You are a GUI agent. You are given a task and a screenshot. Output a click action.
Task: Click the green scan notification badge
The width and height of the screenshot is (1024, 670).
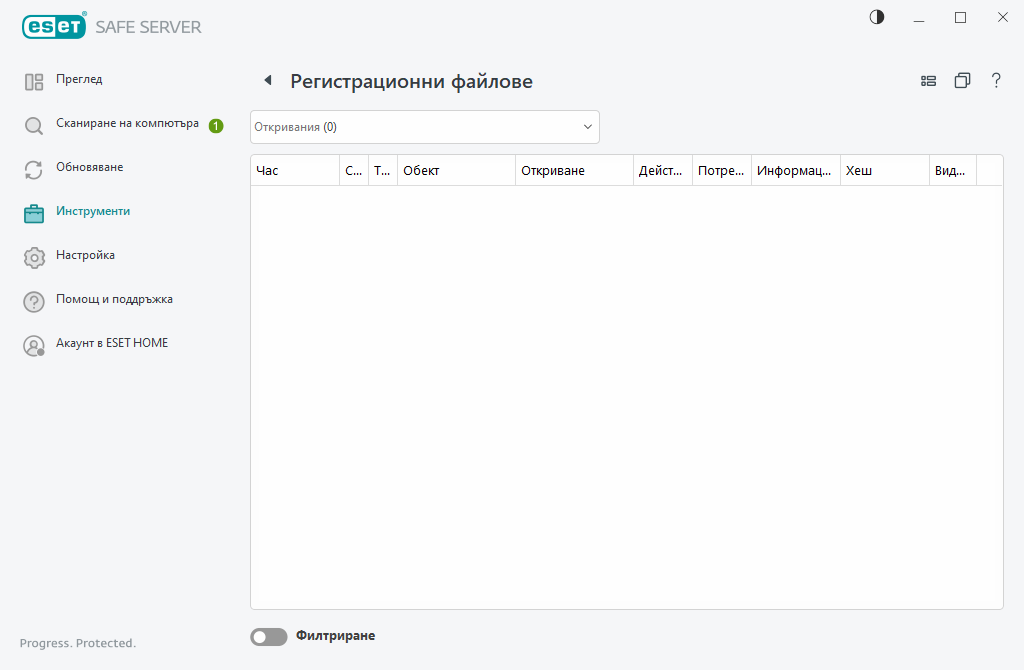tap(216, 126)
